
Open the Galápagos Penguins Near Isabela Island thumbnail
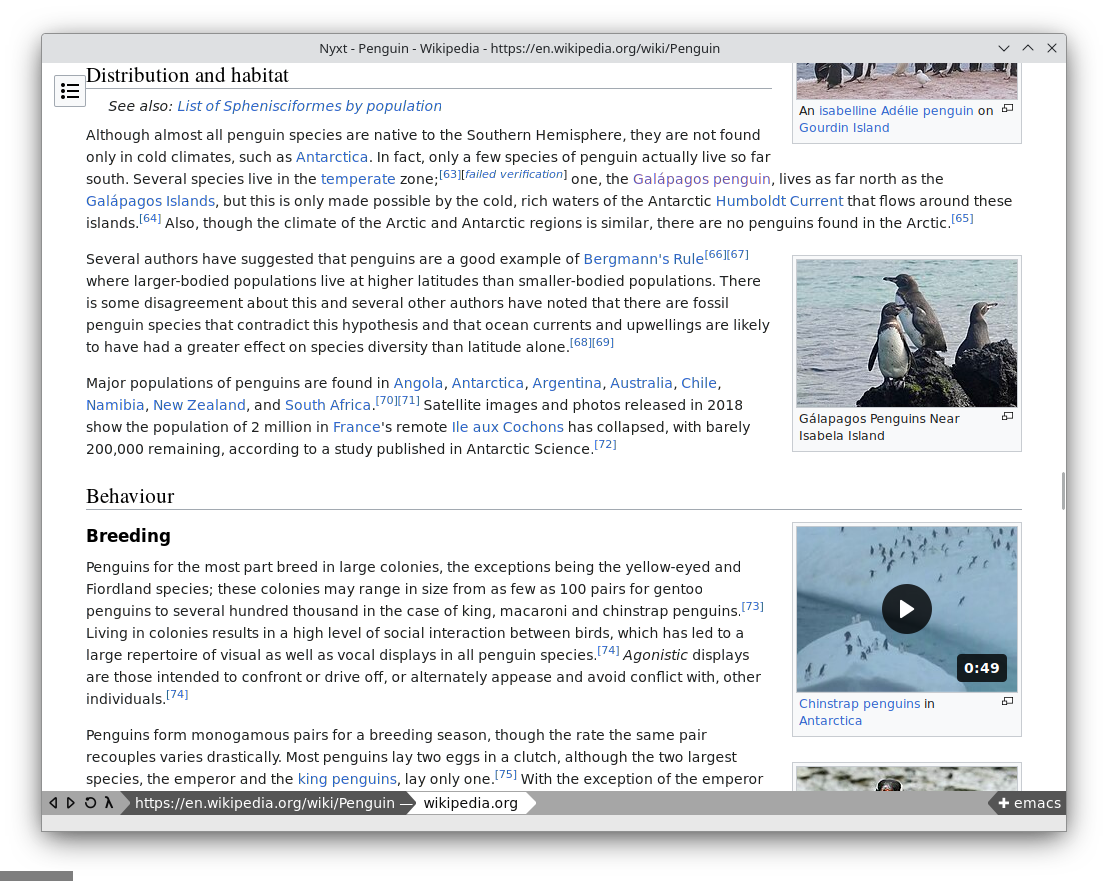click(907, 333)
